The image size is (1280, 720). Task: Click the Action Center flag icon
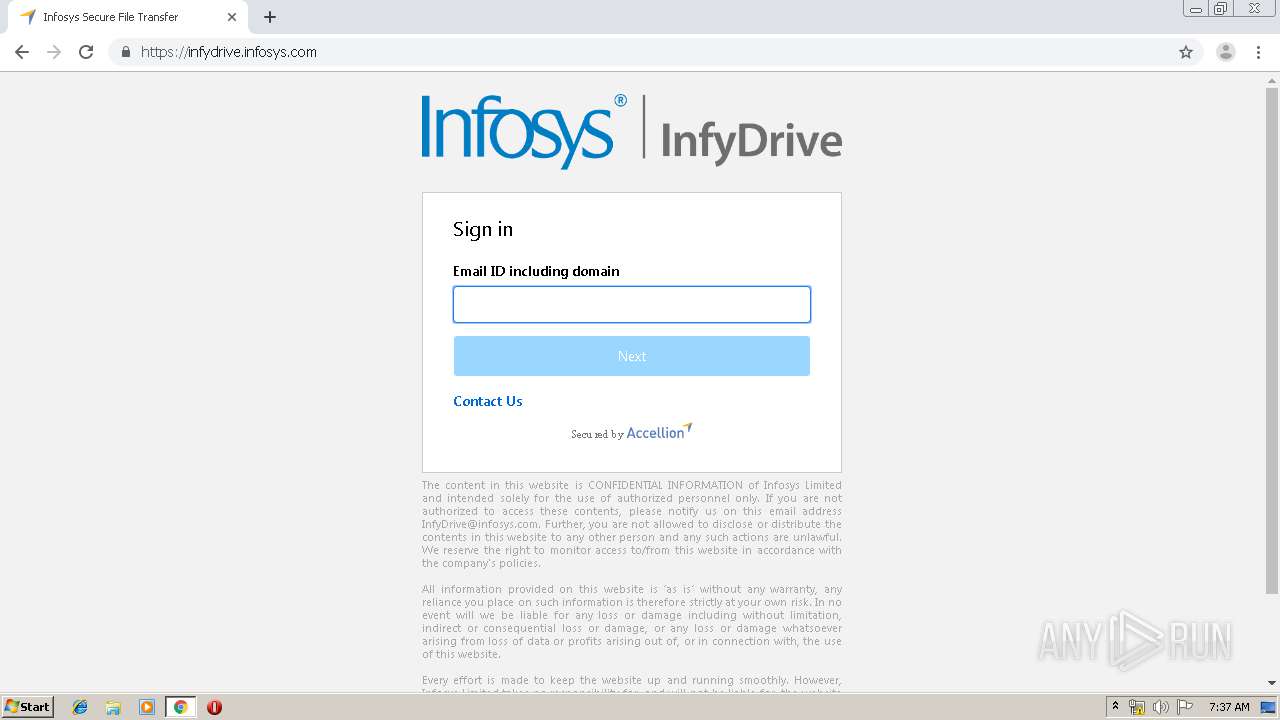coord(1185,707)
